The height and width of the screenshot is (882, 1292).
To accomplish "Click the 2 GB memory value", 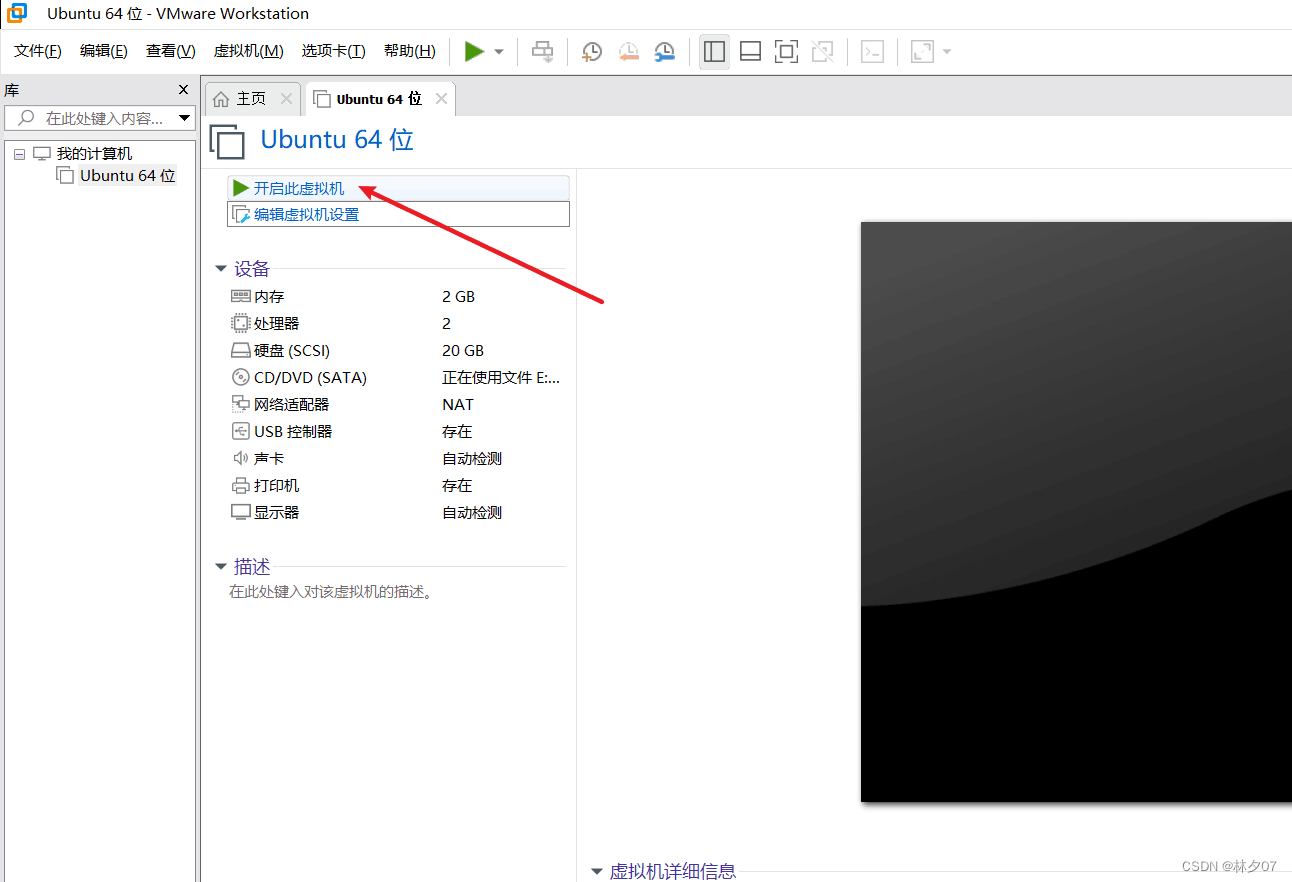I will pyautogui.click(x=458, y=297).
